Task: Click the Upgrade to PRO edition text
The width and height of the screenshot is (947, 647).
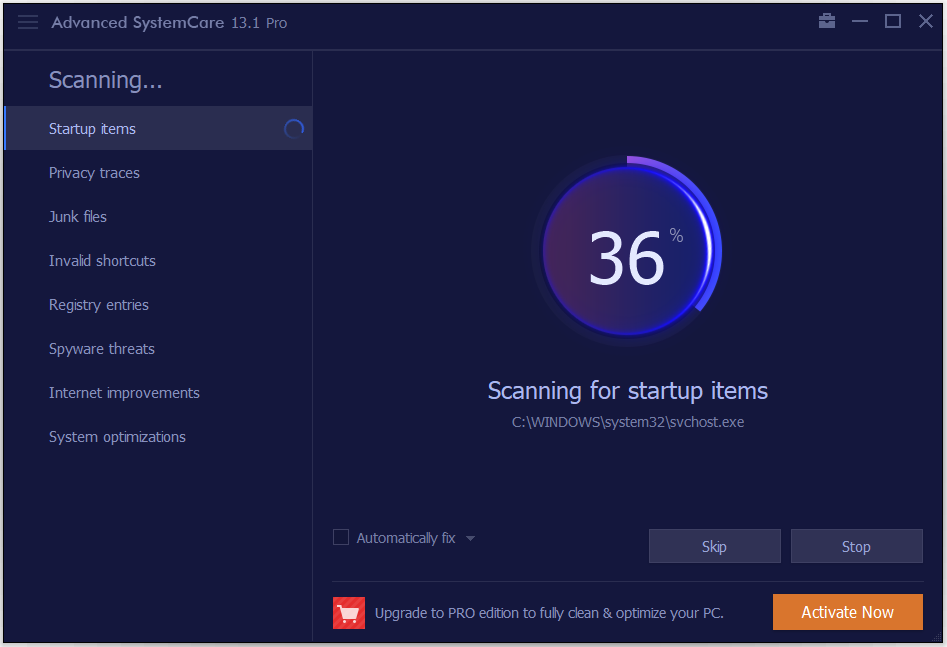Action: coord(549,613)
